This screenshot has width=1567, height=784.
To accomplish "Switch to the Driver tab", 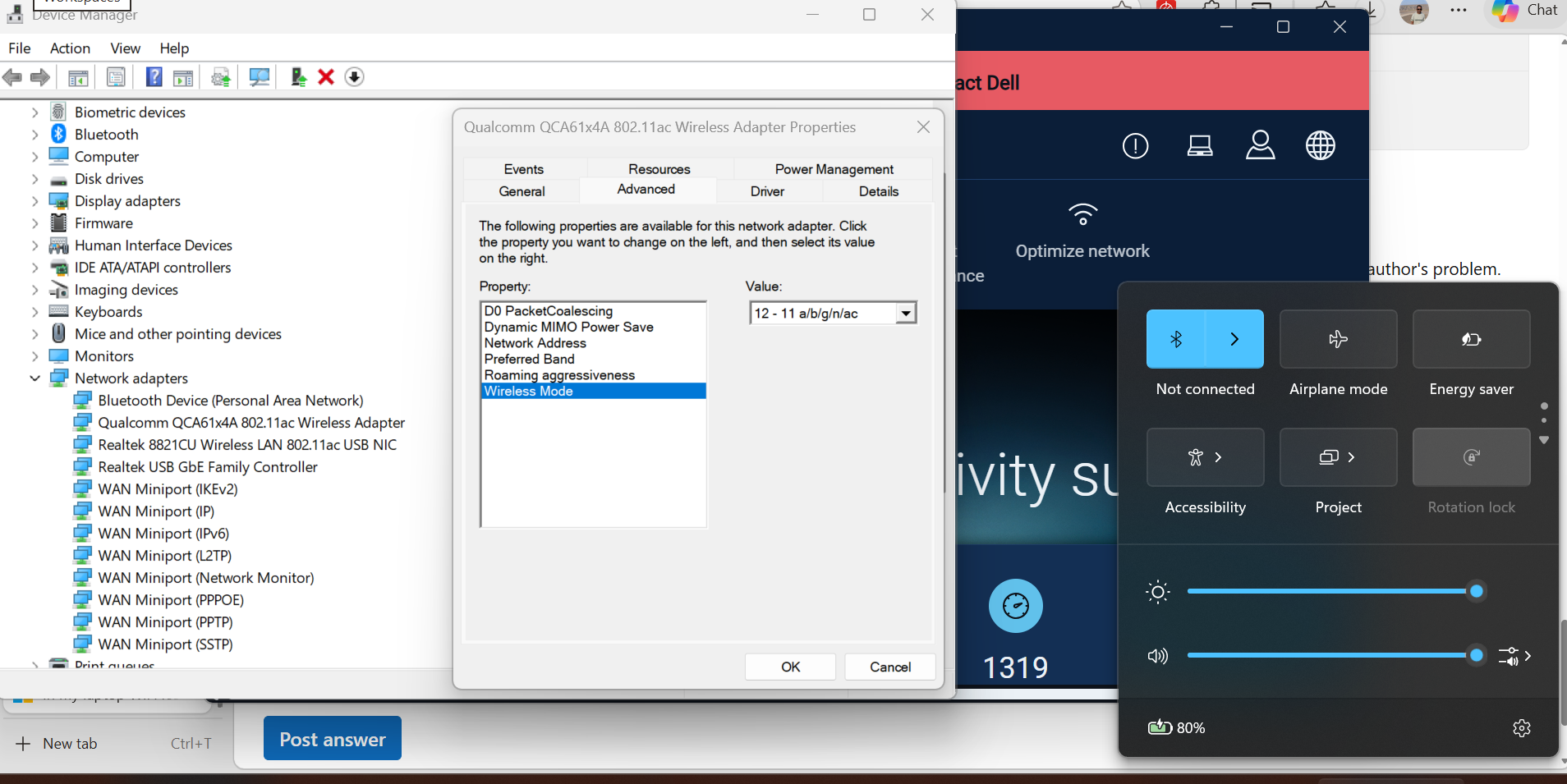I will pos(767,191).
